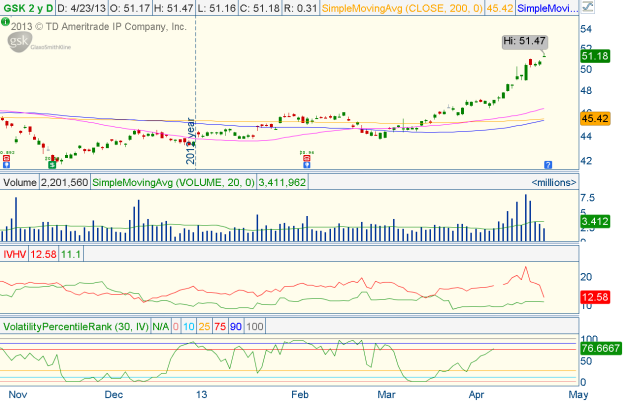Click the IVHV study label
The width and height of the screenshot is (625, 401).
pos(14,254)
